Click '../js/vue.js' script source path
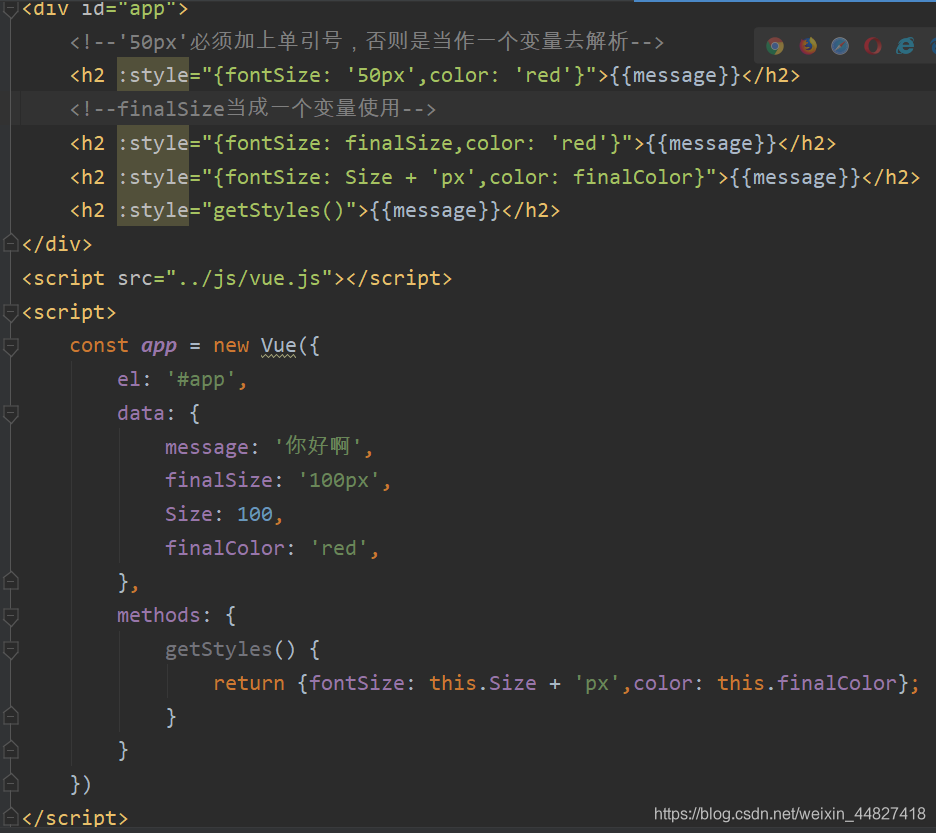Screen dimensions: 936x833 coord(249,278)
